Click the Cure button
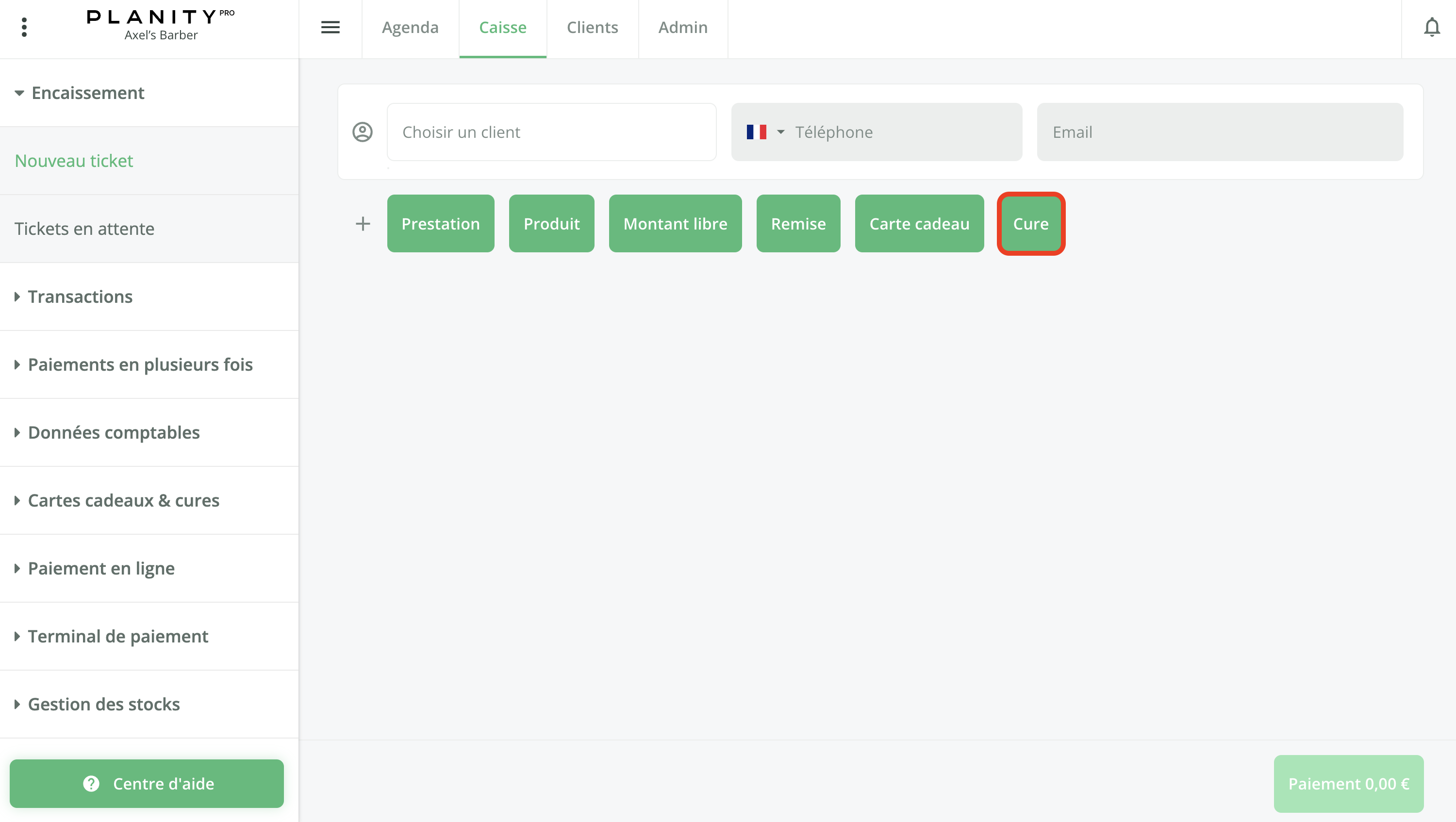This screenshot has width=1456, height=822. [1030, 223]
